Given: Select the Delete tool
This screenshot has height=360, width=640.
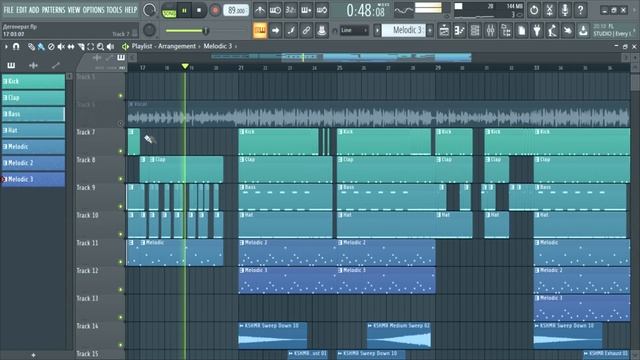Looking at the screenshot, I should coord(51,47).
